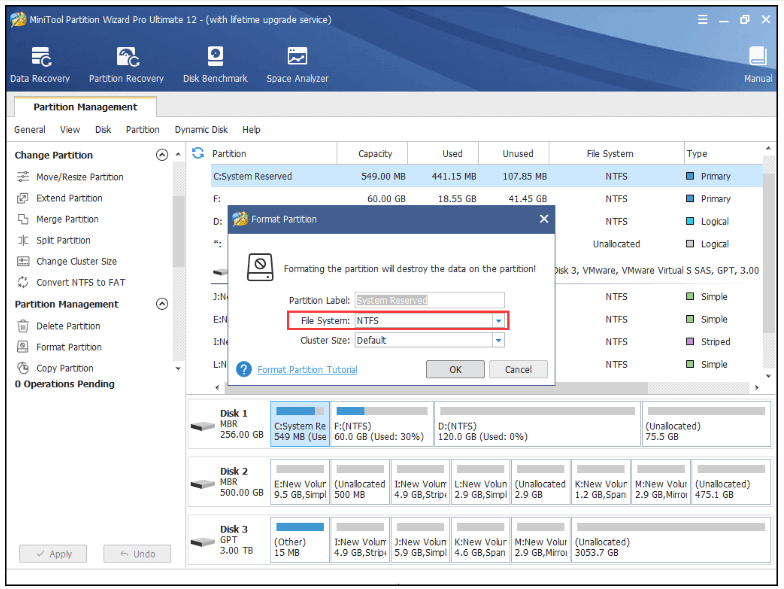Click the Partition Label input field
The image size is (784, 589).
(x=430, y=300)
